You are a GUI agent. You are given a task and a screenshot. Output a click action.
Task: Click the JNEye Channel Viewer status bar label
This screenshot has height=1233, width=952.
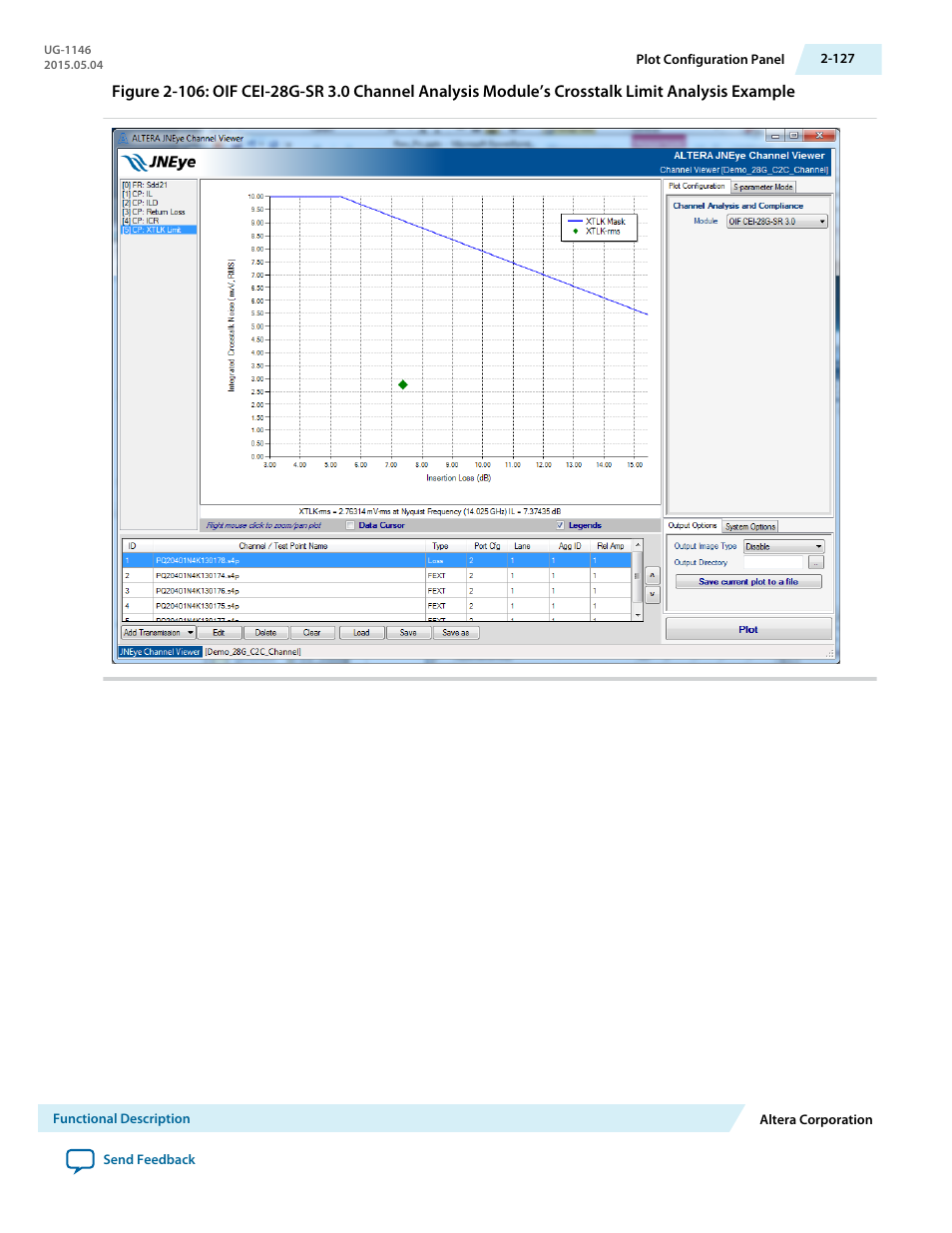click(160, 652)
